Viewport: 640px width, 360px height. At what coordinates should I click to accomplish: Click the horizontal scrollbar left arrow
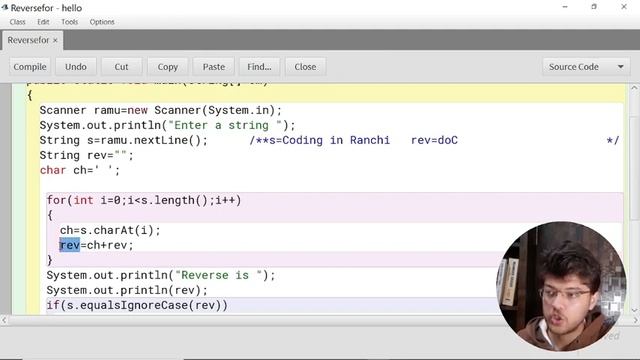pos(4,320)
